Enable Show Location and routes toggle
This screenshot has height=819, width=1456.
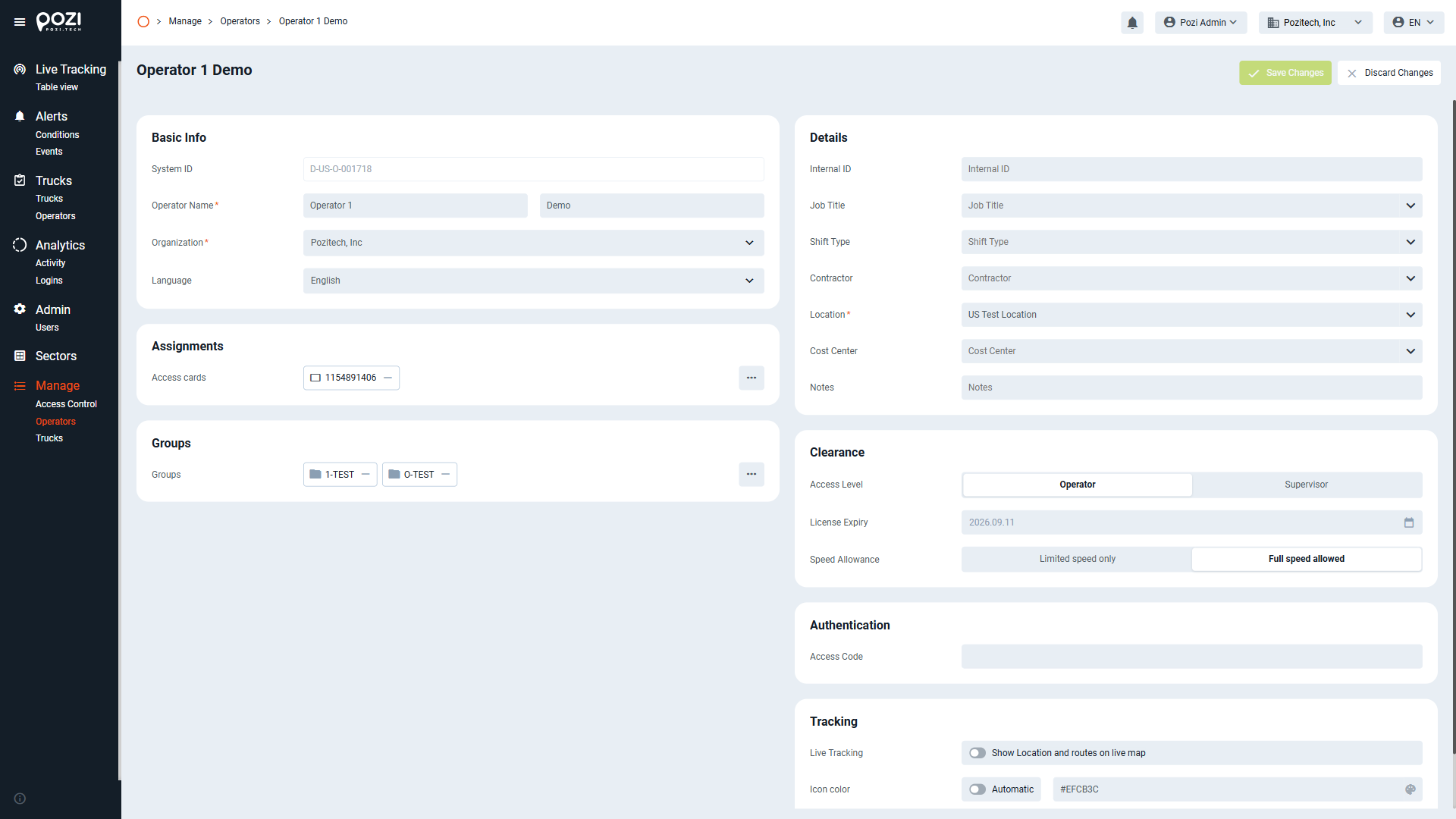coord(977,753)
